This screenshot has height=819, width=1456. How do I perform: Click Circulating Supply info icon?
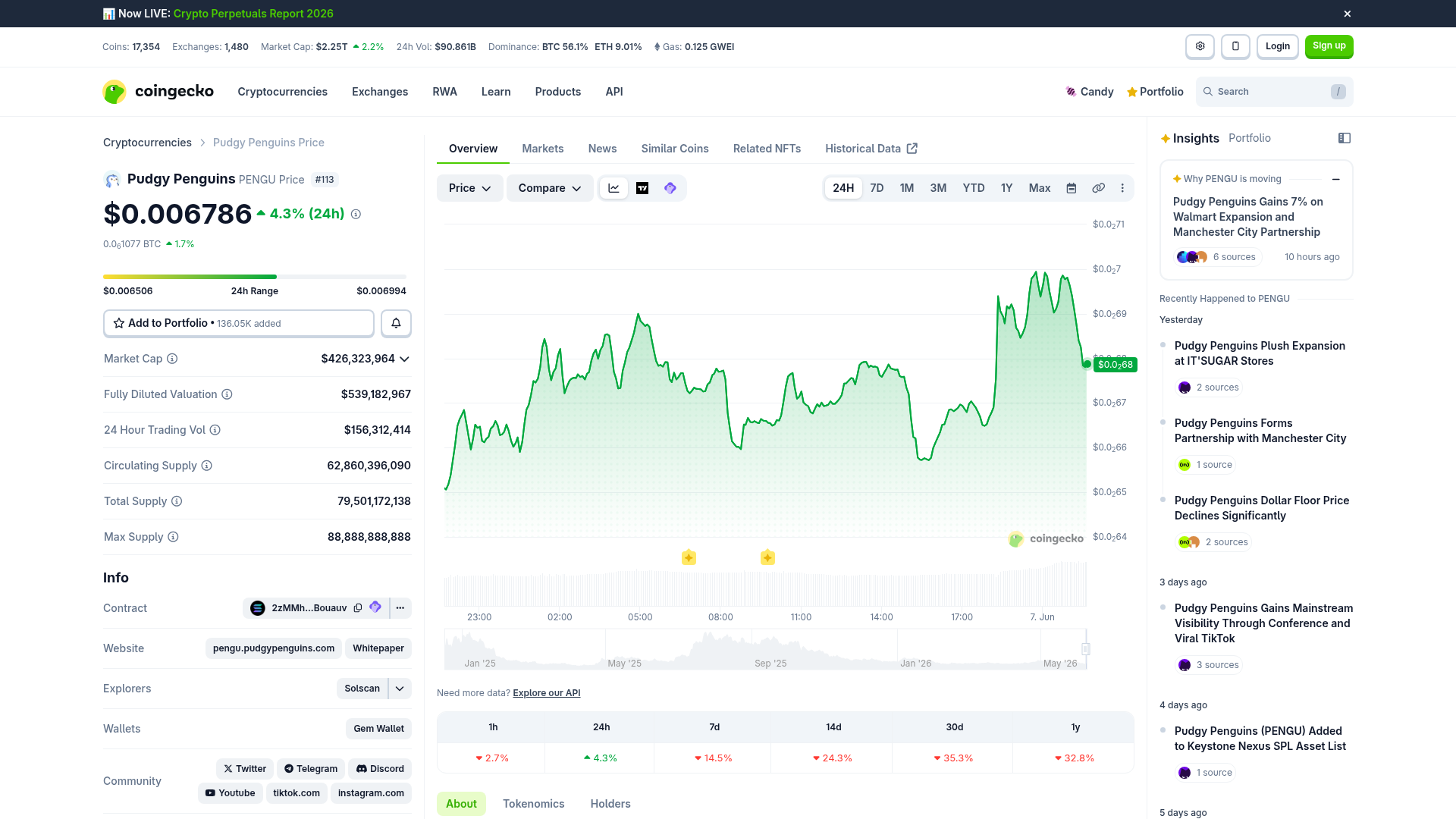click(206, 466)
